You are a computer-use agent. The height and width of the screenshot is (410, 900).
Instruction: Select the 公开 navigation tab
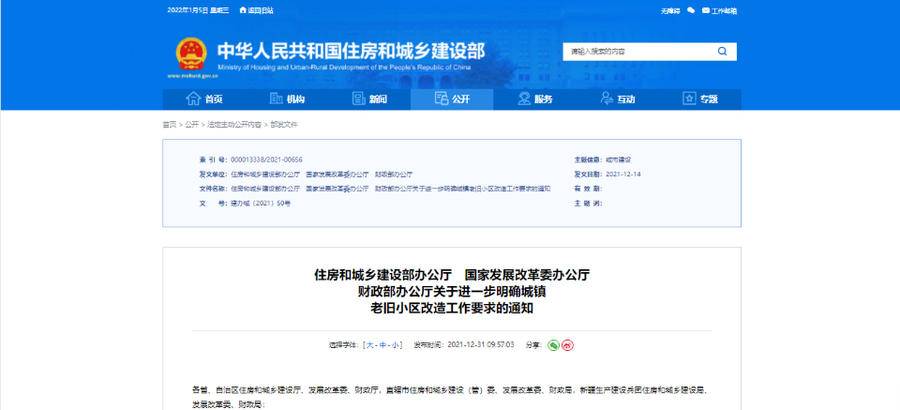(452, 99)
